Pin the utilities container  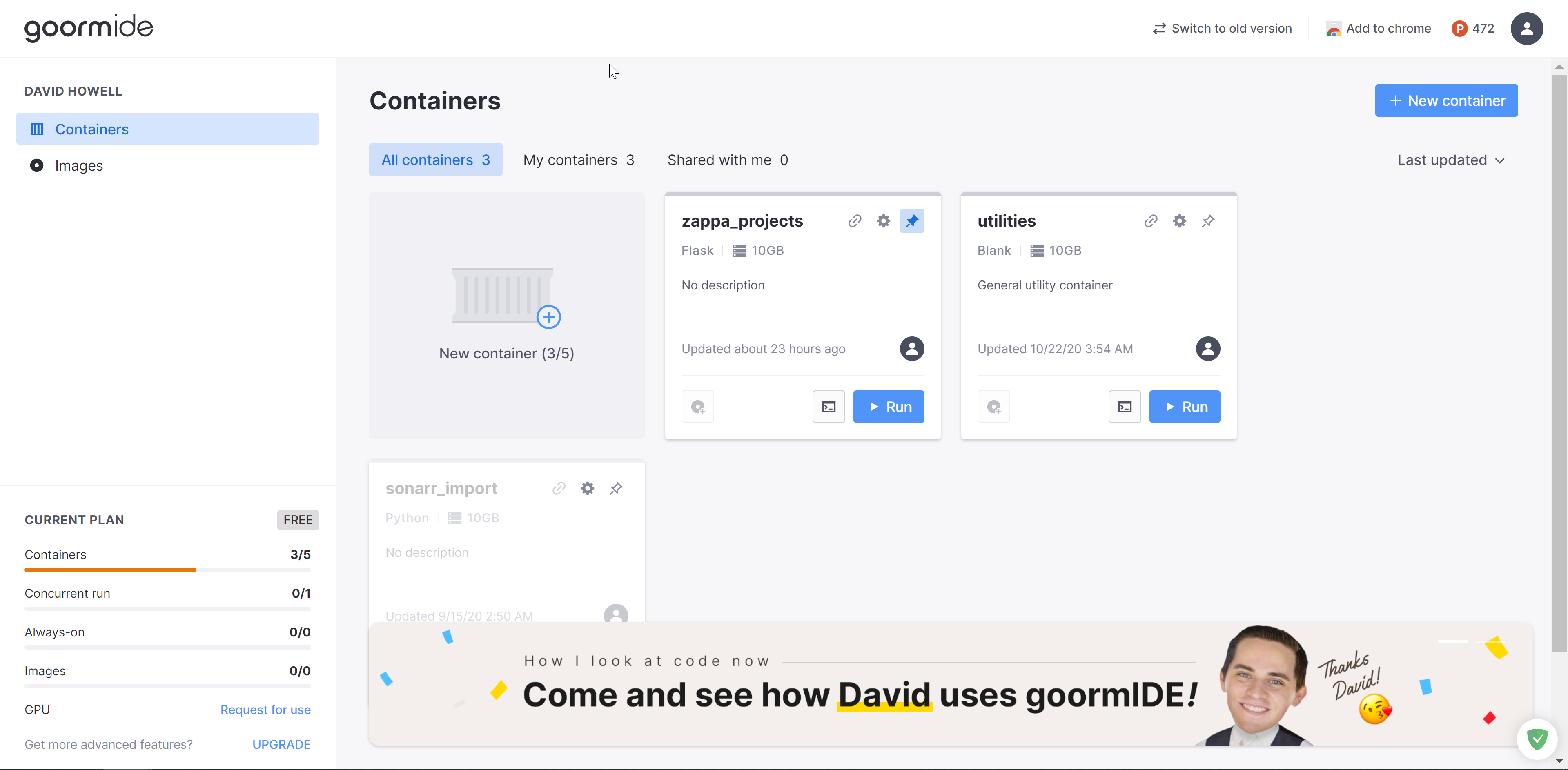point(1208,221)
